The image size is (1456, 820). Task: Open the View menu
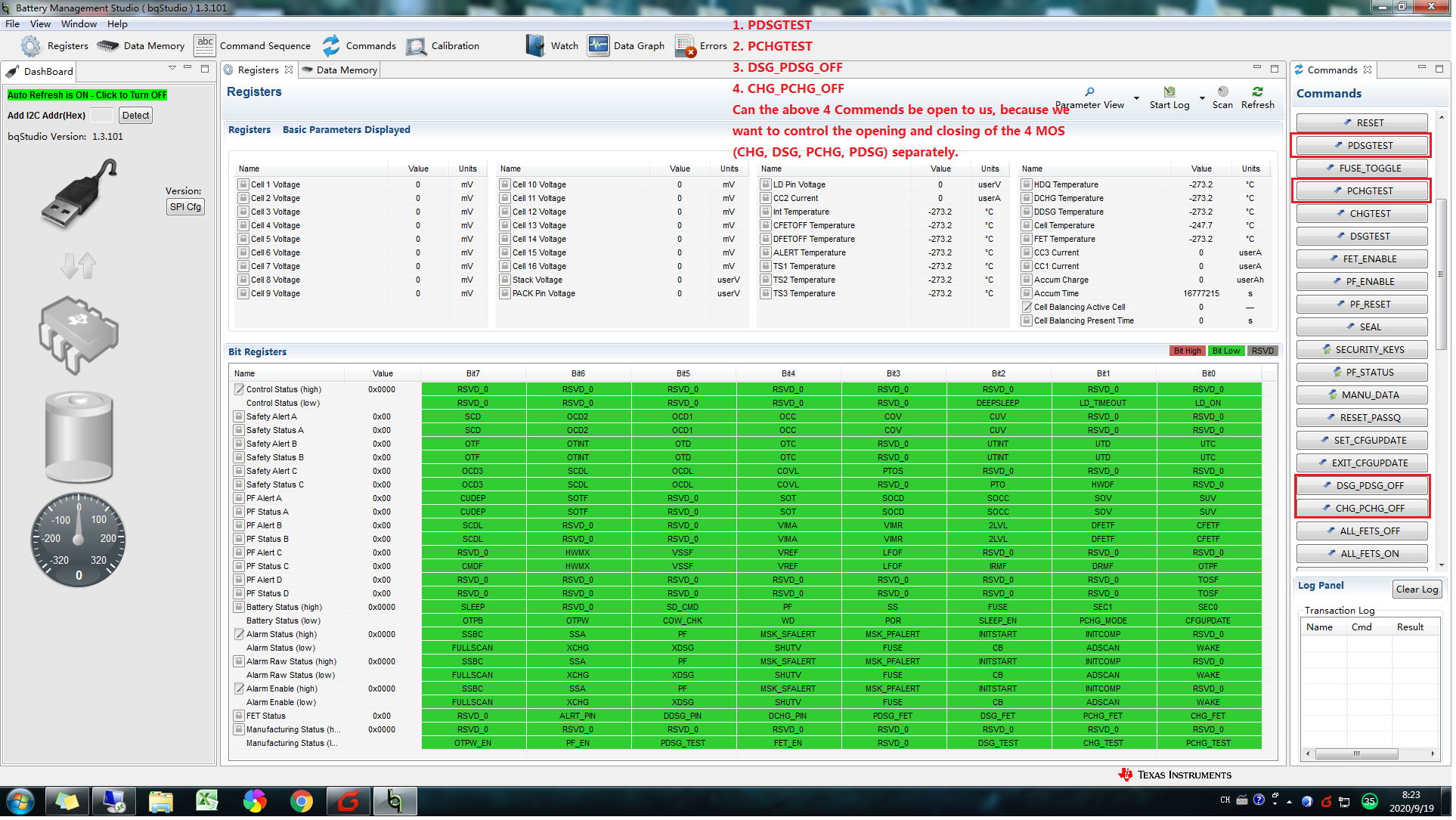click(x=40, y=24)
